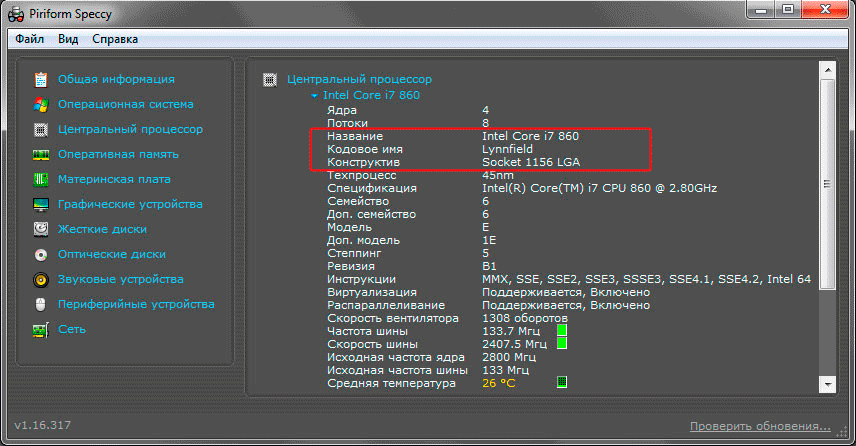The width and height of the screenshot is (856, 446).
Task: Click the Оперативная память RAM icon
Action: pyautogui.click(x=41, y=154)
